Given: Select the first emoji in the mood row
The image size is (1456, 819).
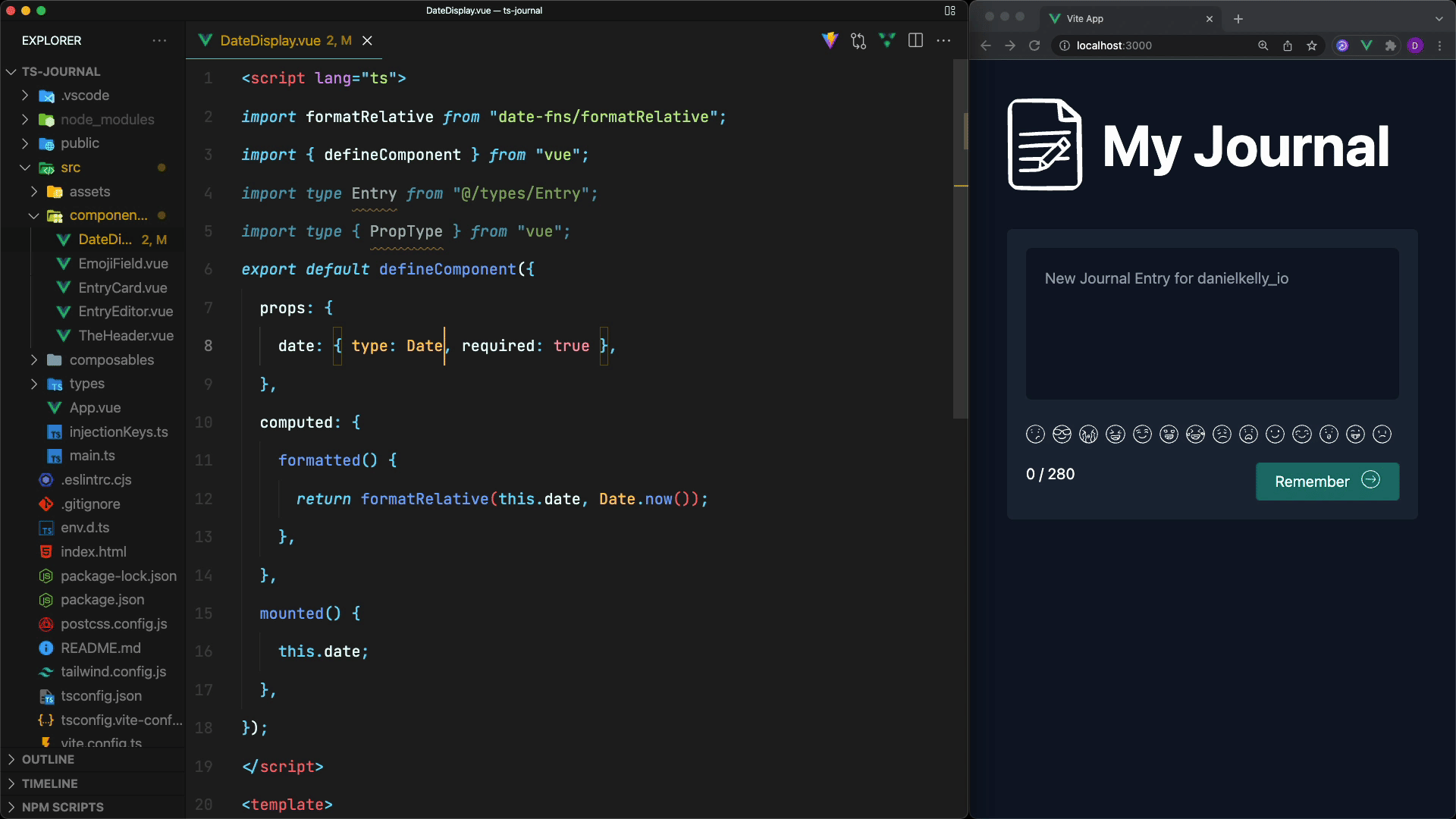Looking at the screenshot, I should pyautogui.click(x=1035, y=434).
